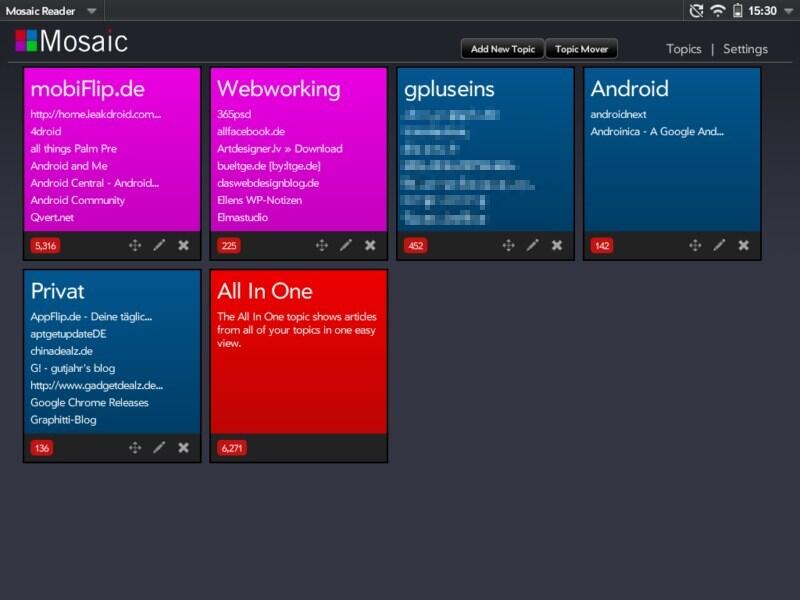Select the androidnext feed in Android
This screenshot has width=800, height=600.
pyautogui.click(x=618, y=114)
